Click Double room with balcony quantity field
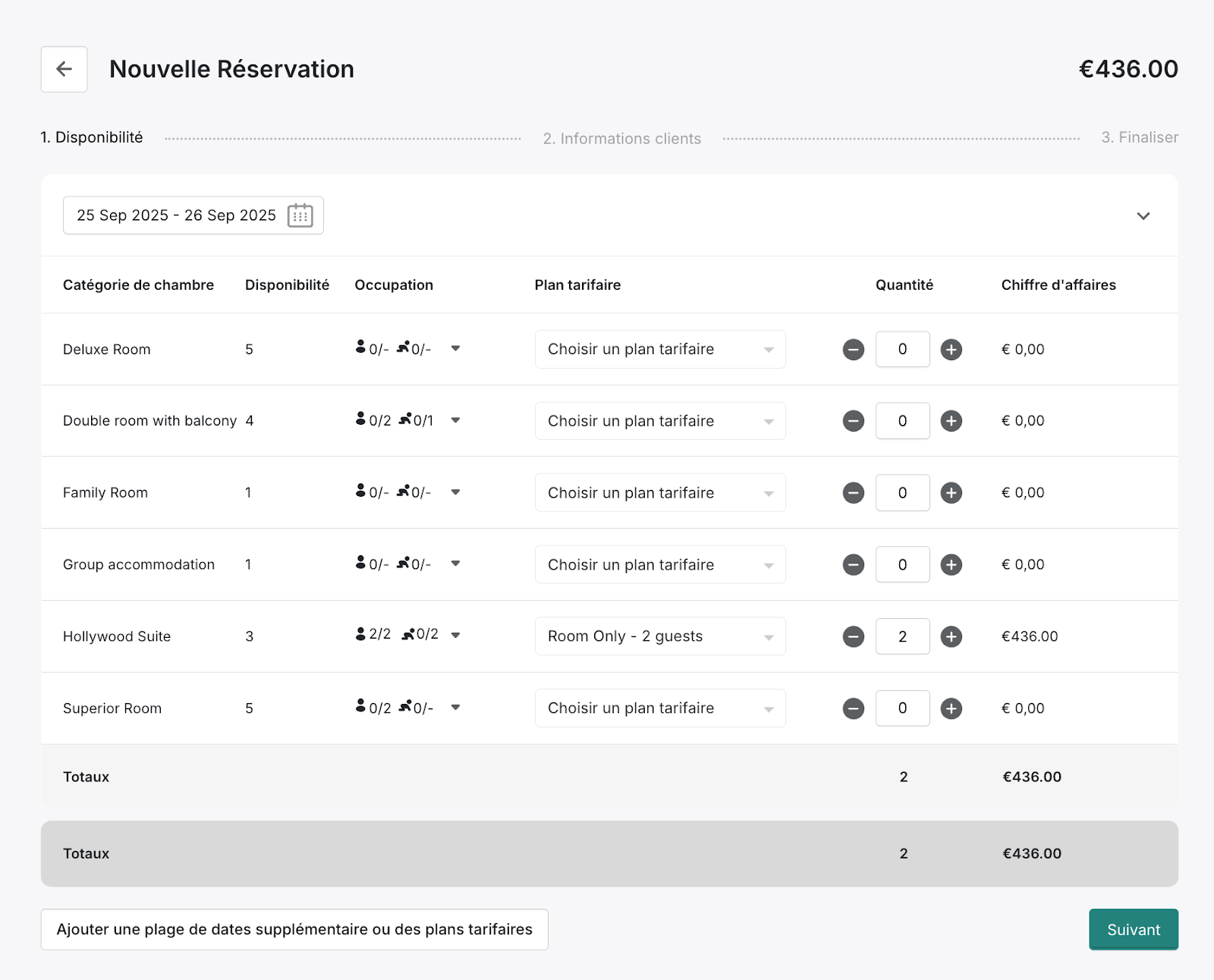Image resolution: width=1214 pixels, height=980 pixels. pos(903,421)
